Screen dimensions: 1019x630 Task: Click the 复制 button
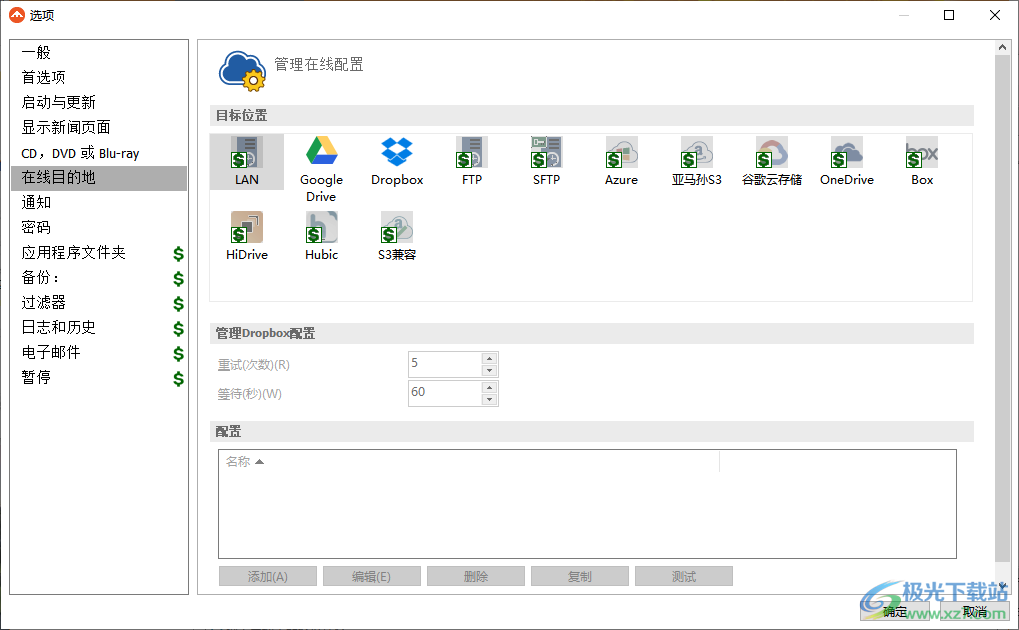point(580,577)
